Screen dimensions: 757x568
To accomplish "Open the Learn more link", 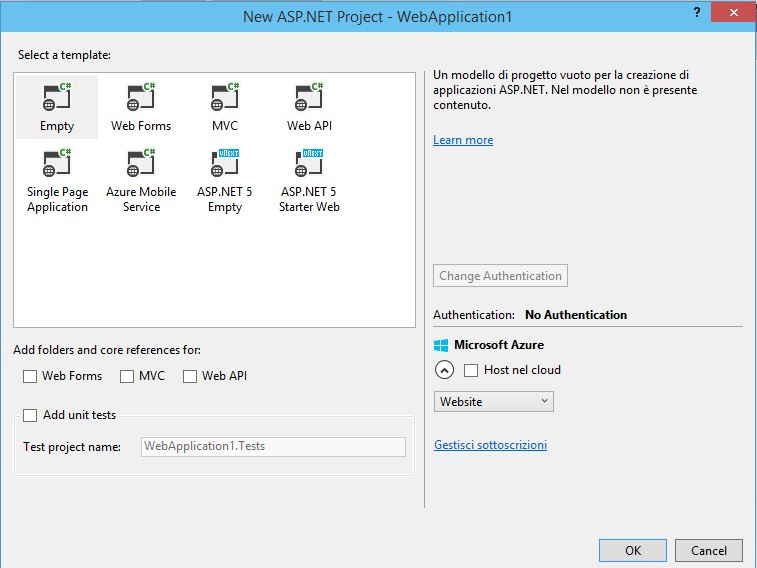I will click(x=463, y=140).
